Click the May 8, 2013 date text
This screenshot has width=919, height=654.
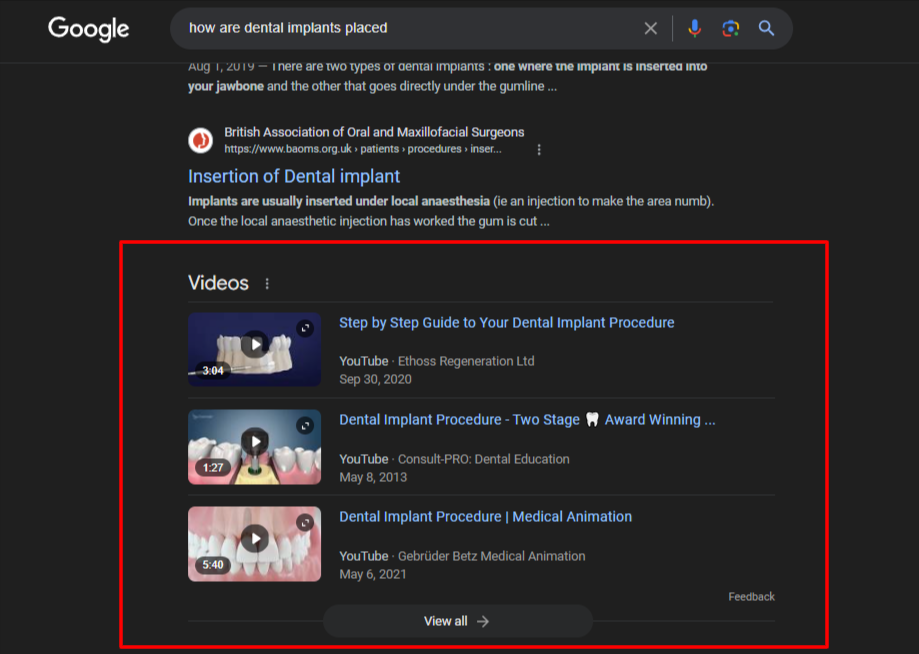click(x=373, y=478)
